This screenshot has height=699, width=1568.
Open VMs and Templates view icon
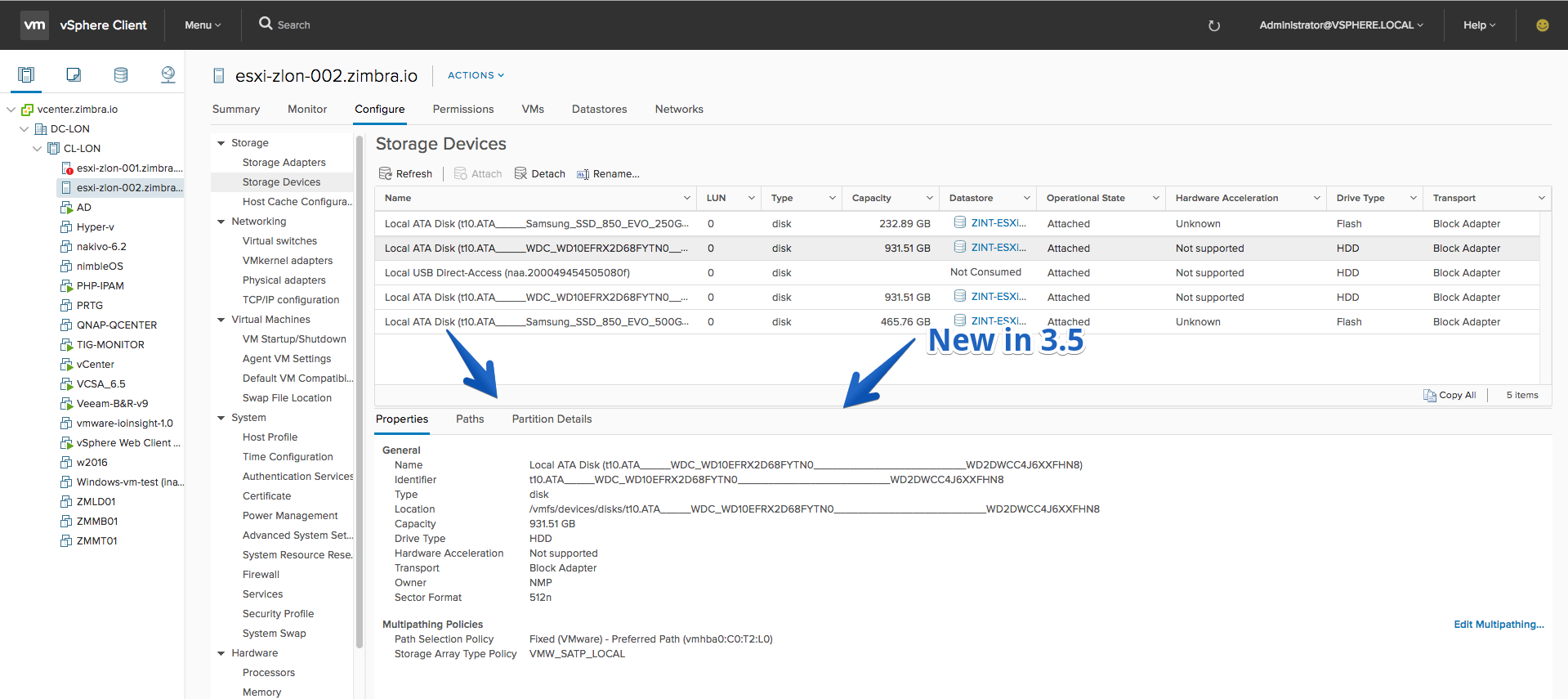pos(74,75)
